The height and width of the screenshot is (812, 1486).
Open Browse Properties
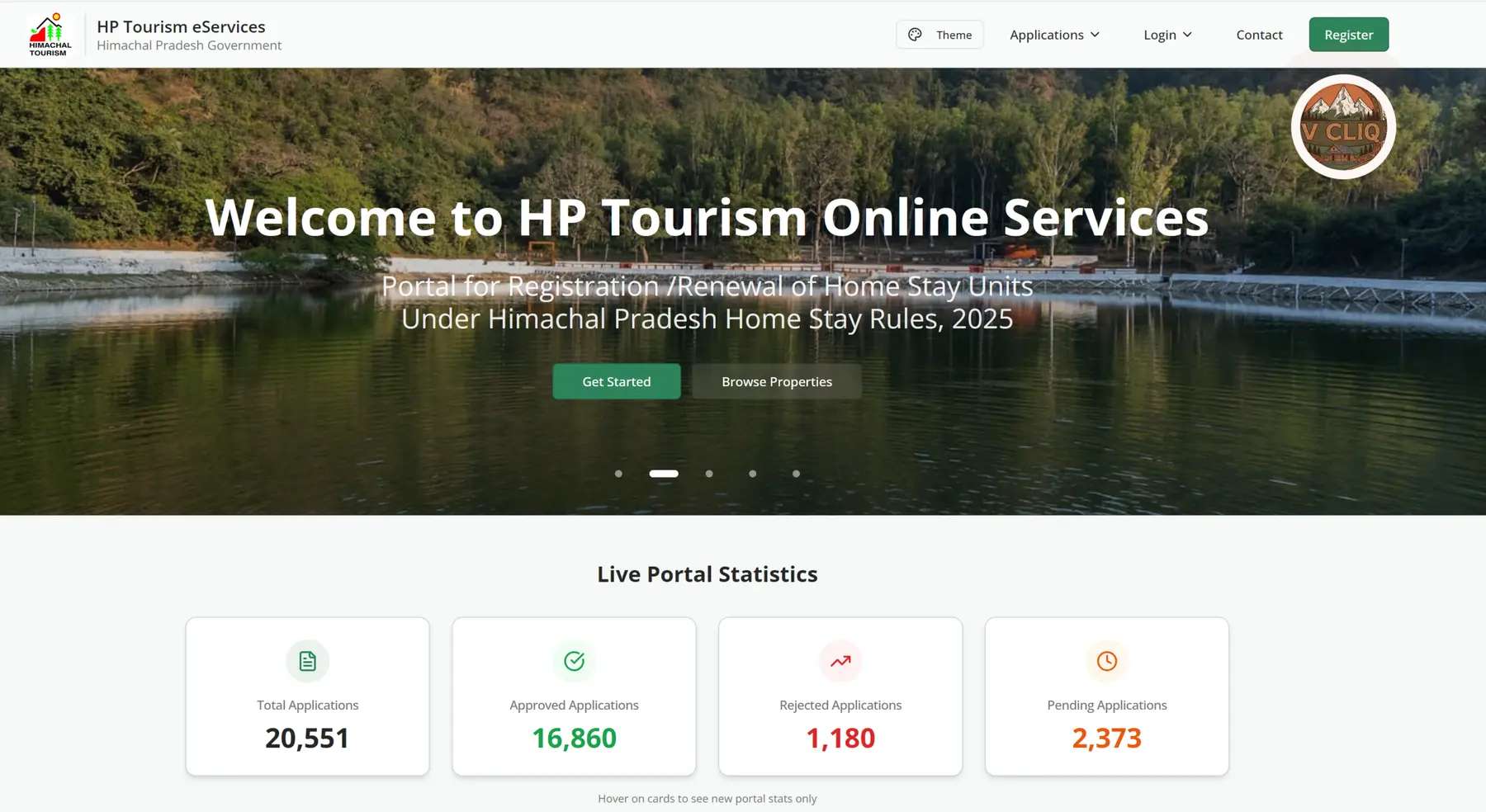point(775,381)
